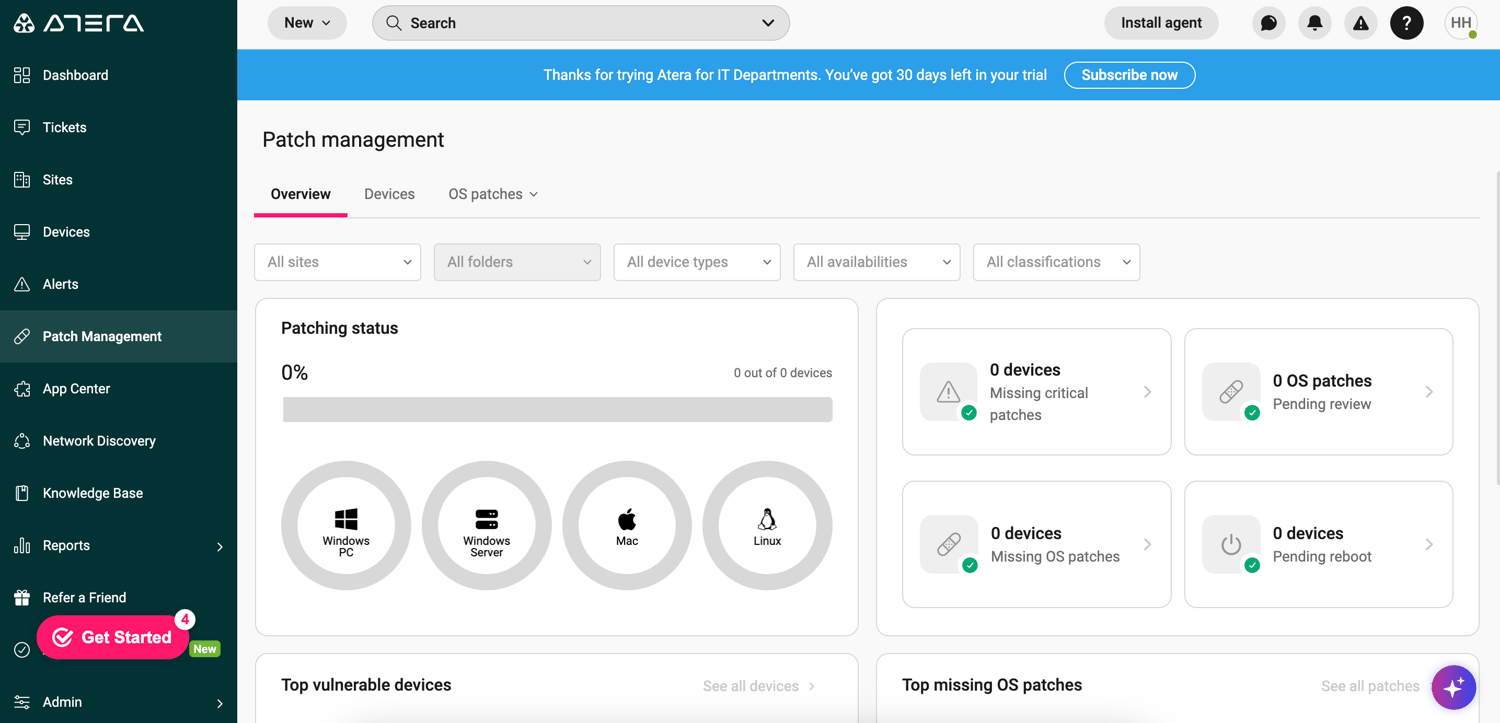This screenshot has height=723, width=1500.
Task: Select Patch Management in the sidebar
Action: pyautogui.click(x=118, y=336)
